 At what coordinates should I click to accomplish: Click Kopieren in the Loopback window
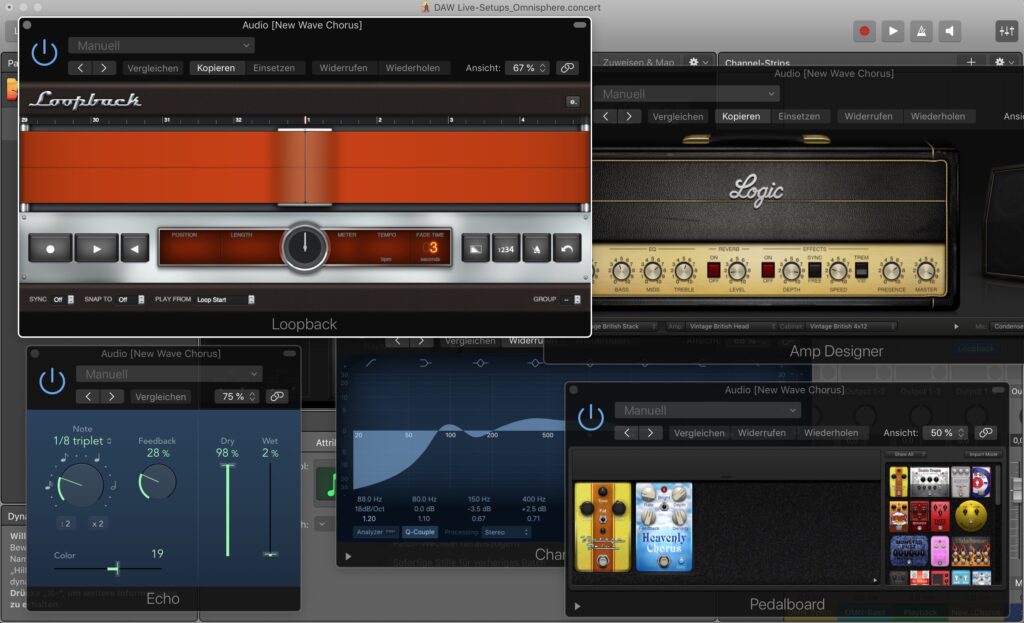216,68
